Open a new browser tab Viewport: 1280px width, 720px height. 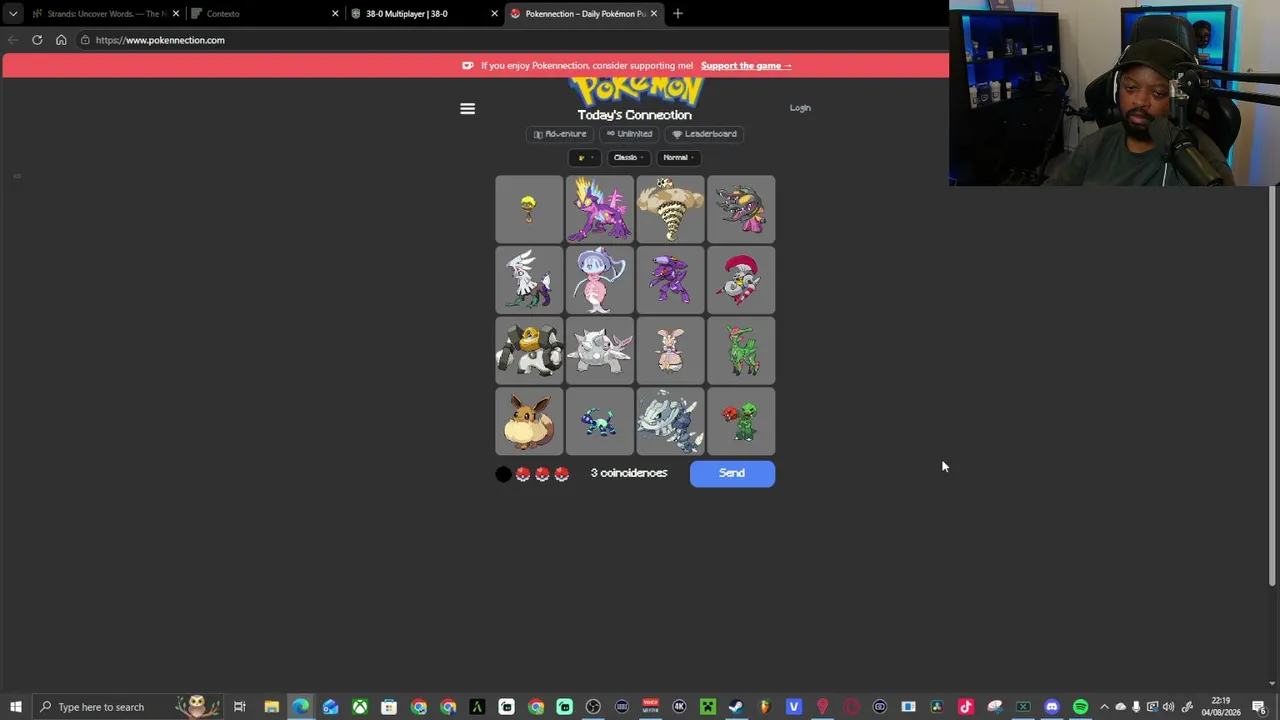[x=678, y=13]
